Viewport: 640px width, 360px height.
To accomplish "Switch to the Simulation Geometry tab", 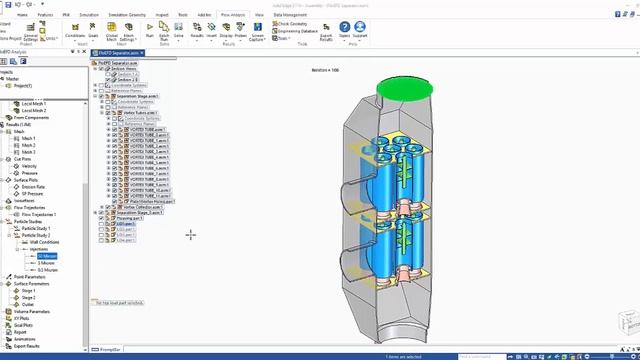I will click(x=127, y=15).
